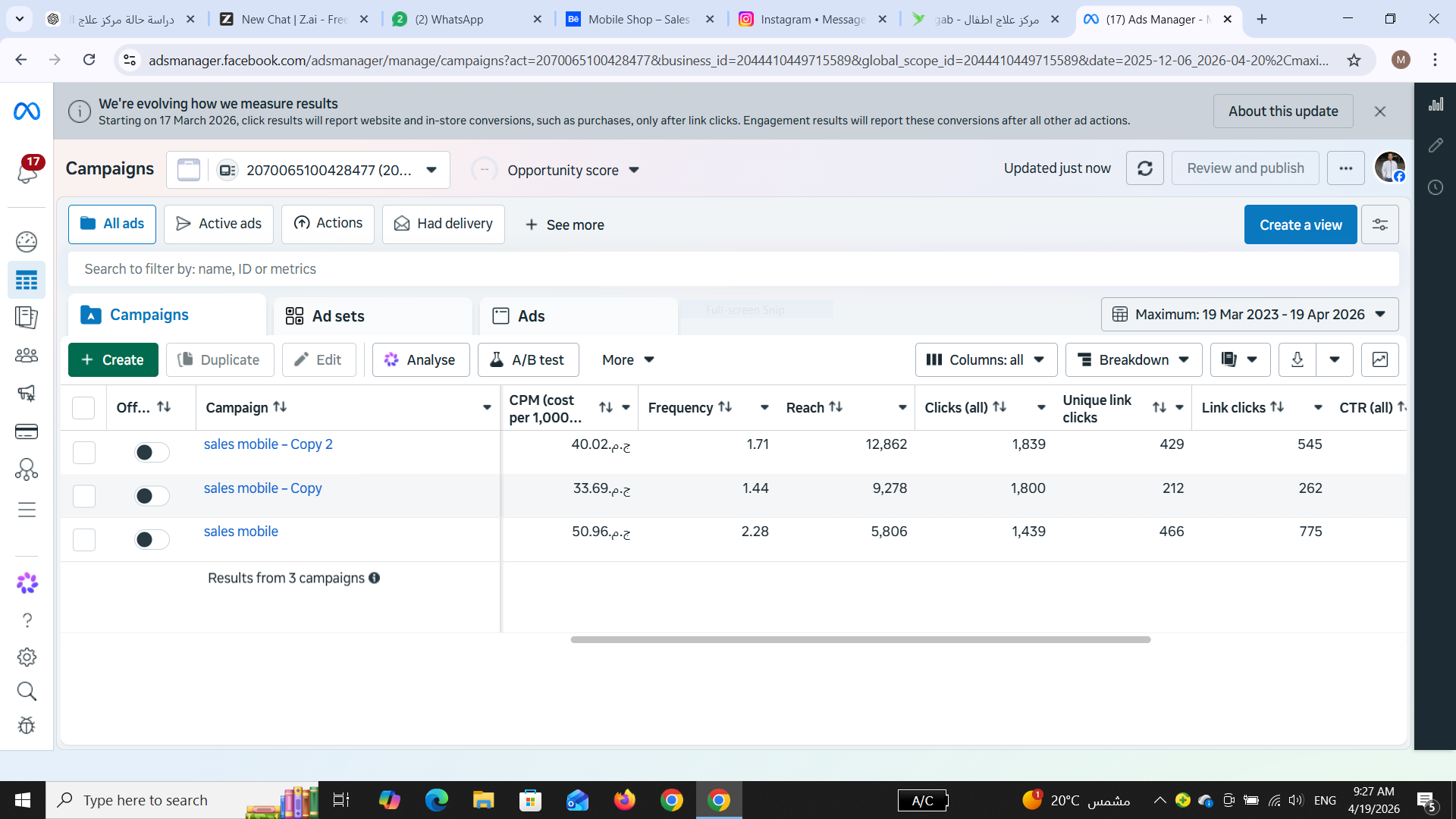This screenshot has height=819, width=1456.
Task: Switch to the Ads tab
Action: [531, 316]
